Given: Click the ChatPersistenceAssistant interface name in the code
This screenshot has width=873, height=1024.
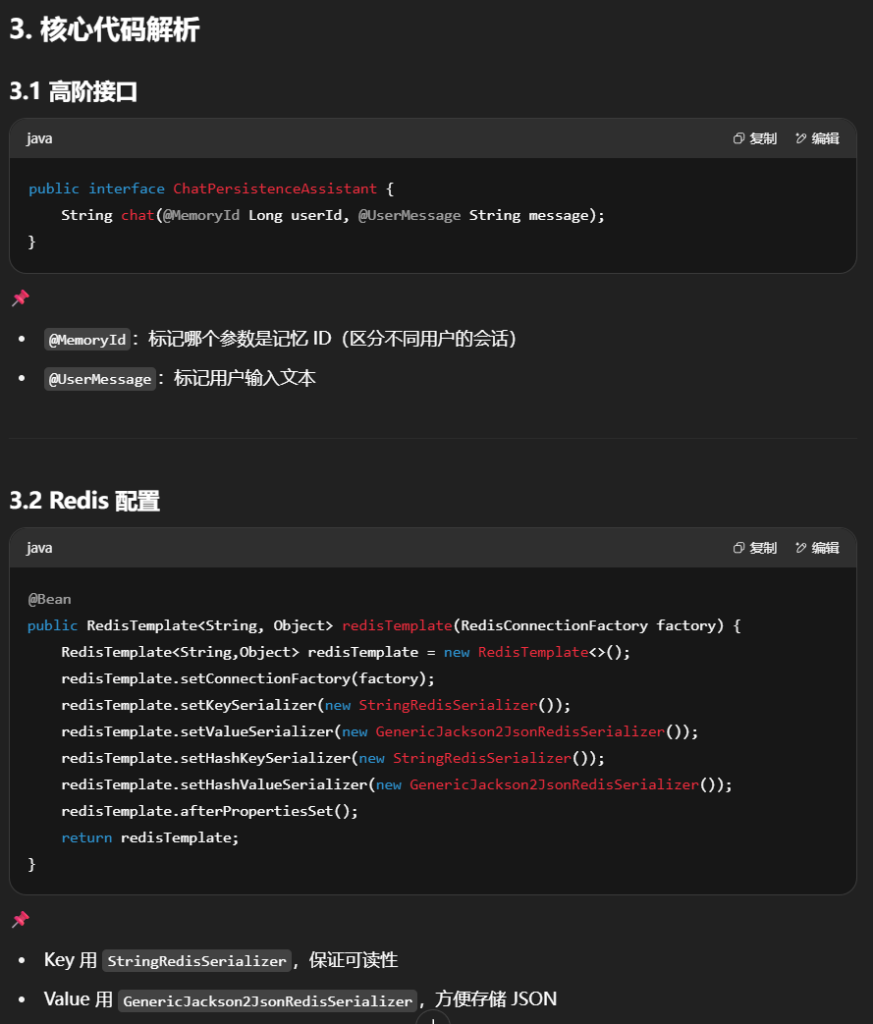Looking at the screenshot, I should coord(275,189).
